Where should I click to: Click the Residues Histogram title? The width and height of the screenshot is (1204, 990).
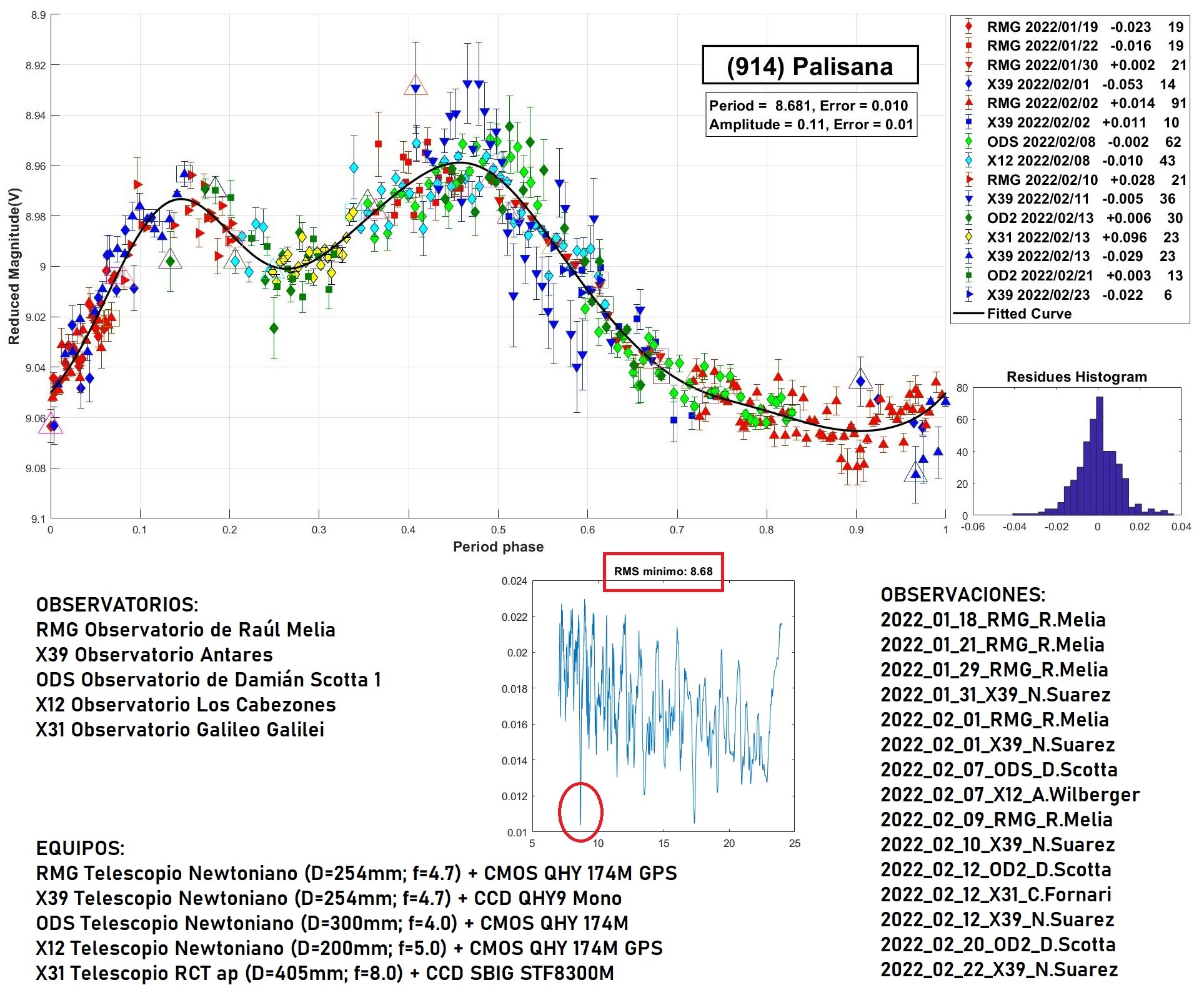(1077, 377)
